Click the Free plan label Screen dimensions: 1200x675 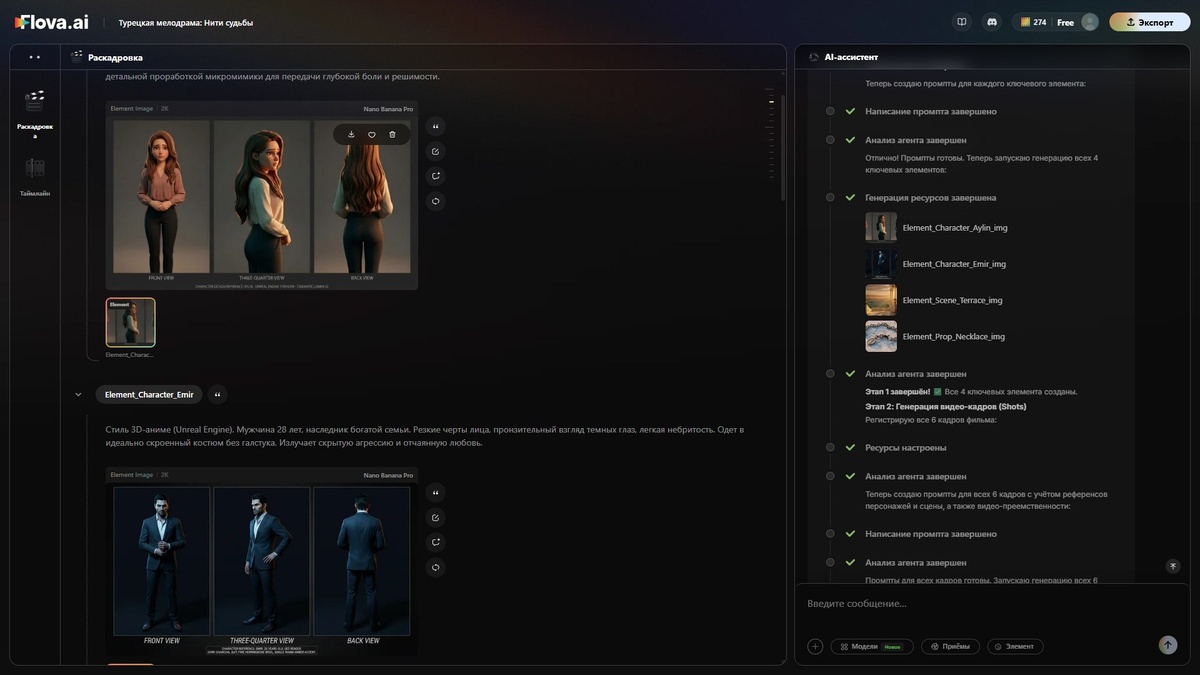pyautogui.click(x=1065, y=22)
